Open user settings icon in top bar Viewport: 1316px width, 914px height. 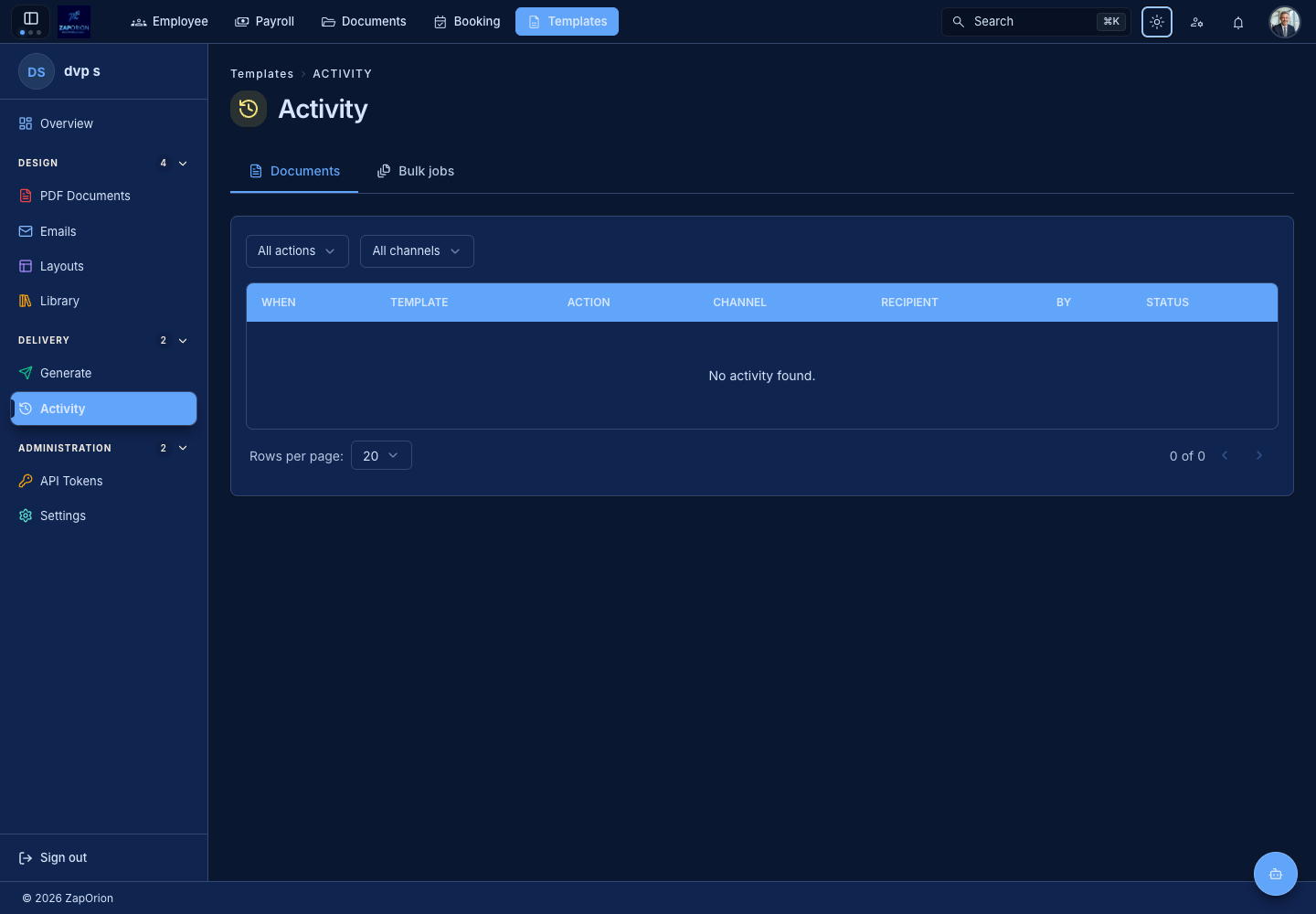pos(1197,22)
